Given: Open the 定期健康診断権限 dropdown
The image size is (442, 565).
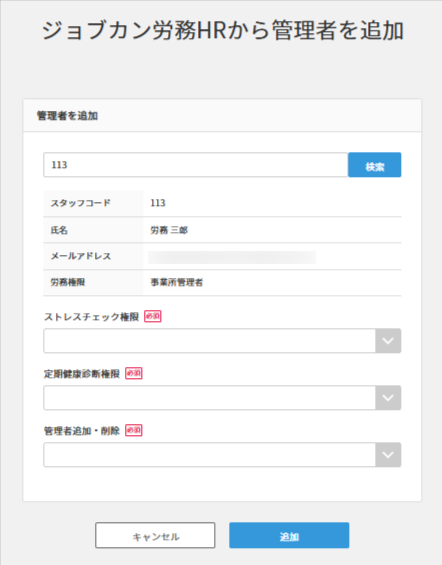Looking at the screenshot, I should (222, 397).
